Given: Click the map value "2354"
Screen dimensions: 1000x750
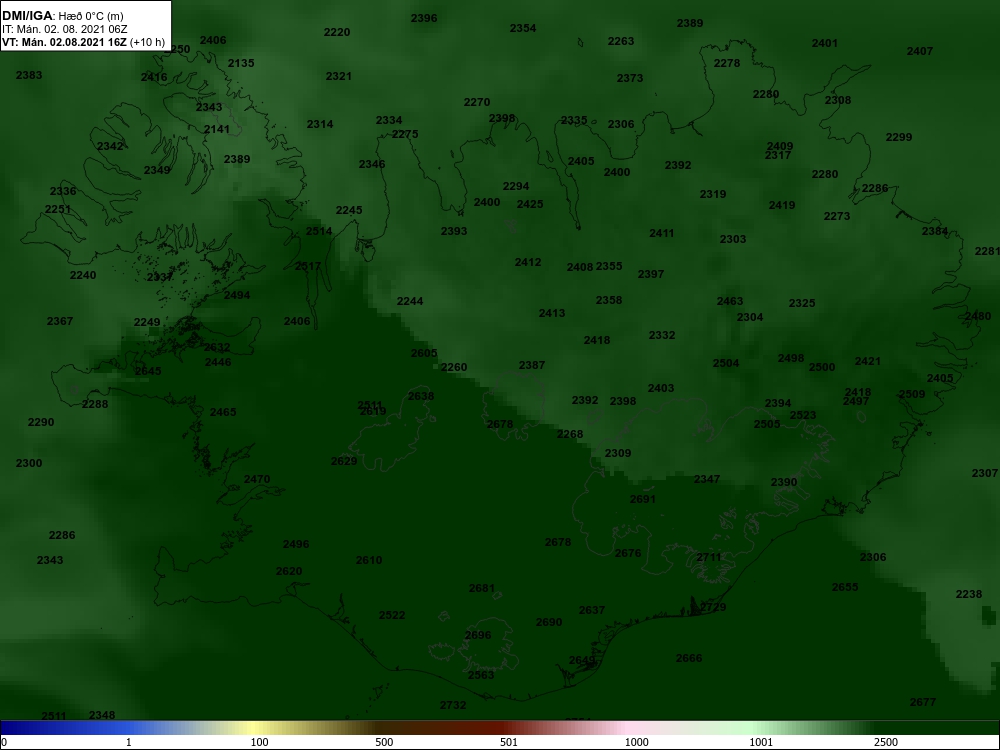Looking at the screenshot, I should 523,28.
